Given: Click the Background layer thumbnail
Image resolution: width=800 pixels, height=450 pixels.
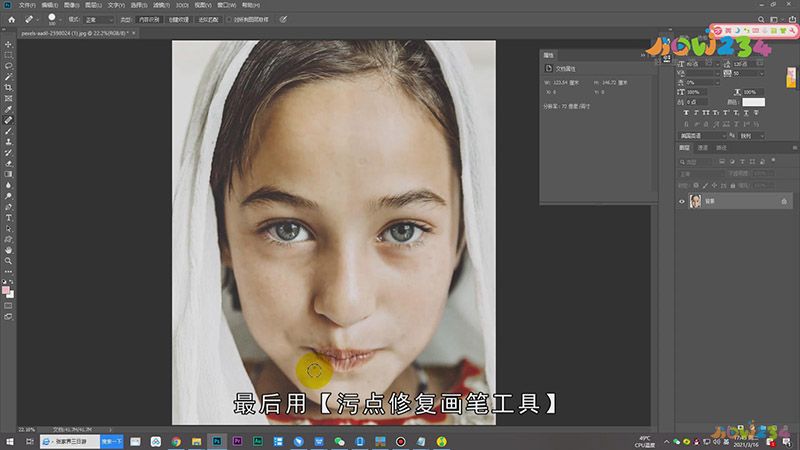Looking at the screenshot, I should pyautogui.click(x=695, y=202).
